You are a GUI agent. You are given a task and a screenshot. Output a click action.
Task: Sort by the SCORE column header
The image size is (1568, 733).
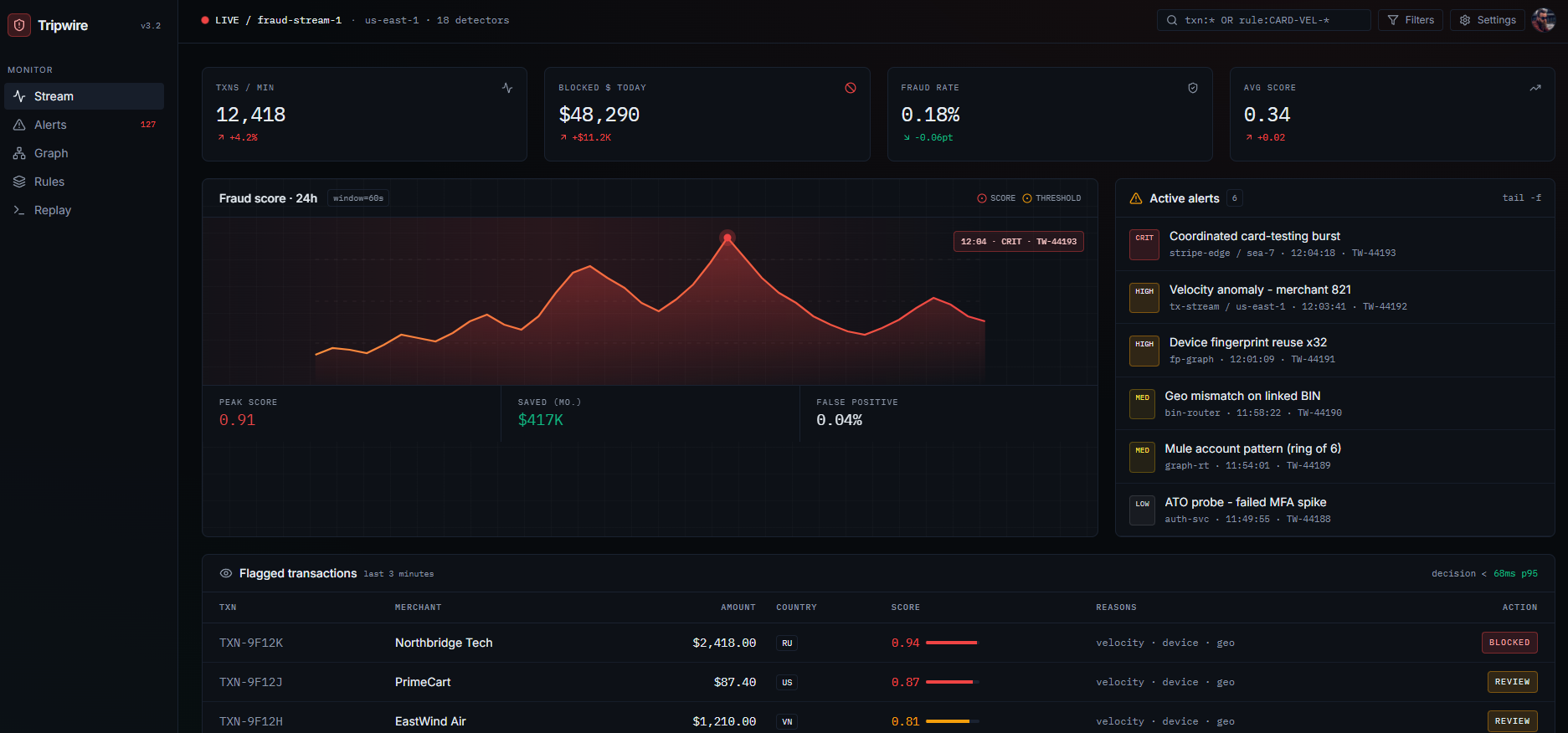coord(906,607)
